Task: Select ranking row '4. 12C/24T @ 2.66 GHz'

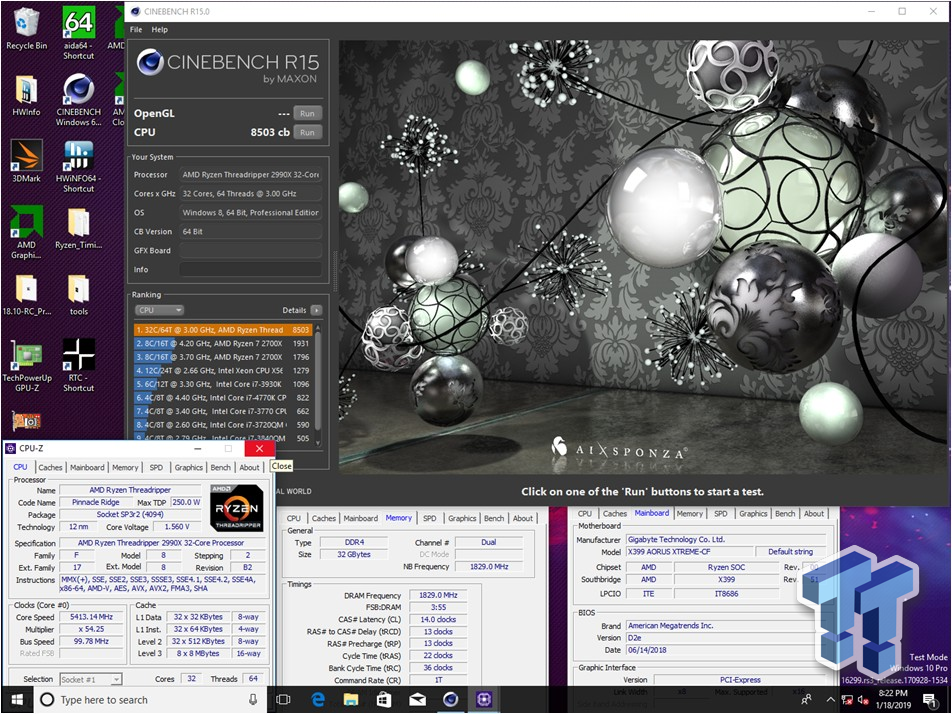Action: [223, 370]
